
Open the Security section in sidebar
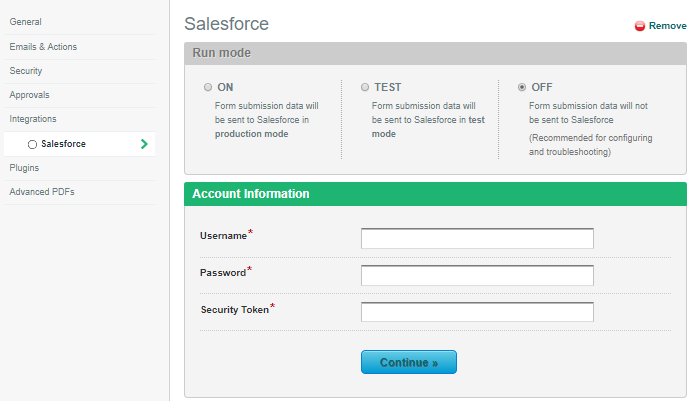point(26,71)
